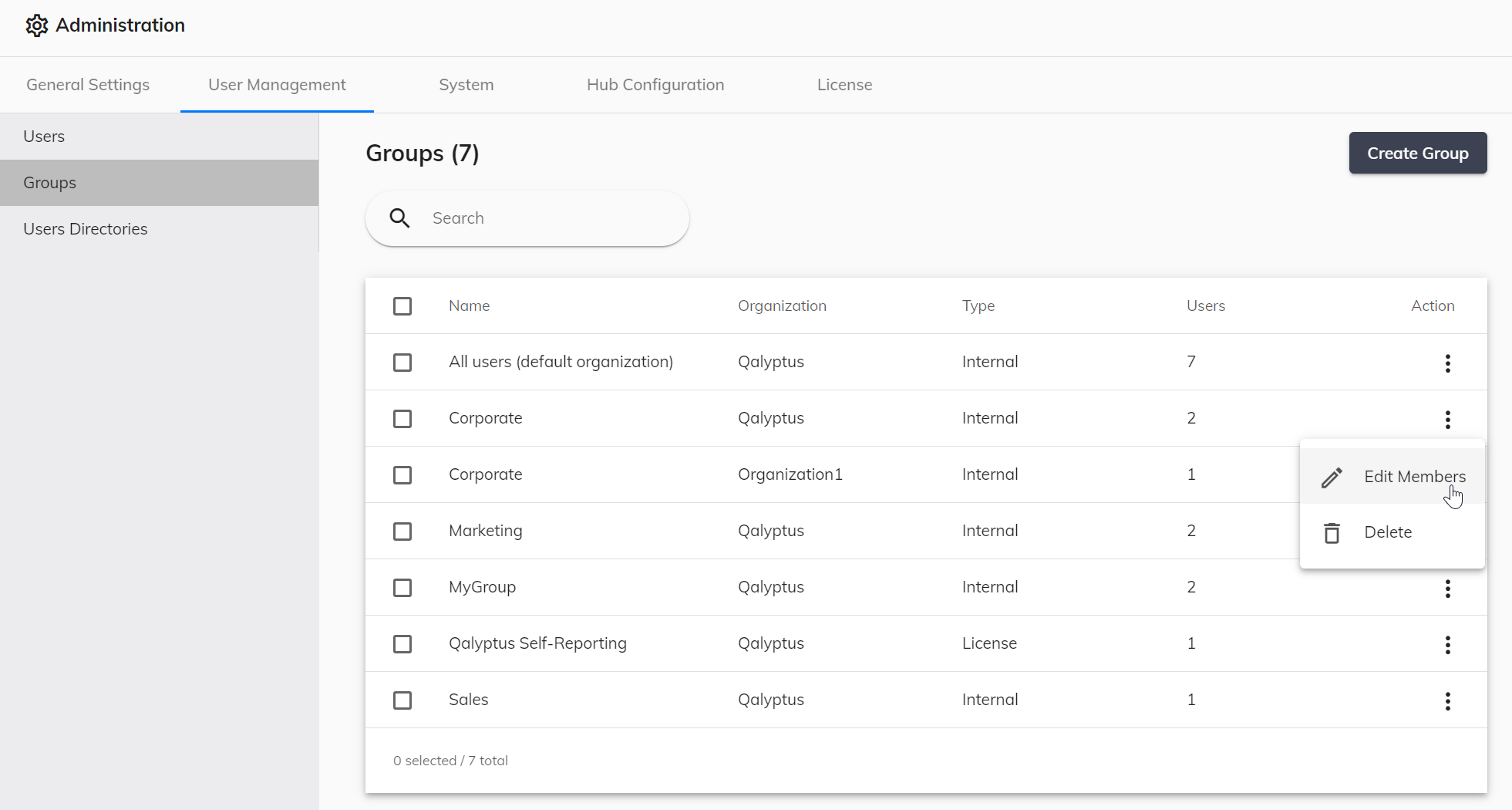This screenshot has width=1512, height=810.
Task: Click Delete in the open context menu
Action: click(1388, 532)
